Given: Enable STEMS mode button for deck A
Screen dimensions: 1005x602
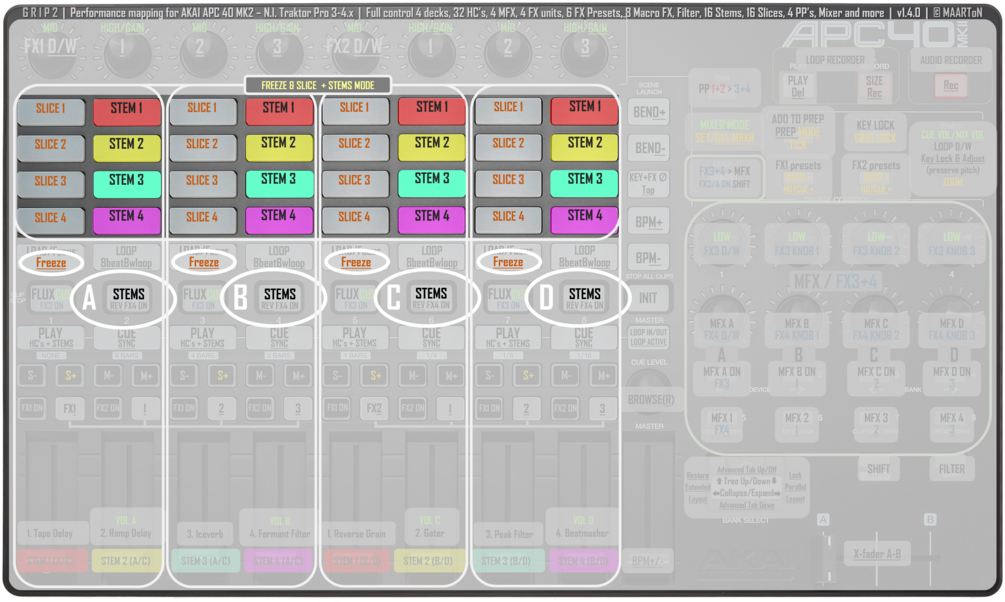Looking at the screenshot, I should pos(128,298).
